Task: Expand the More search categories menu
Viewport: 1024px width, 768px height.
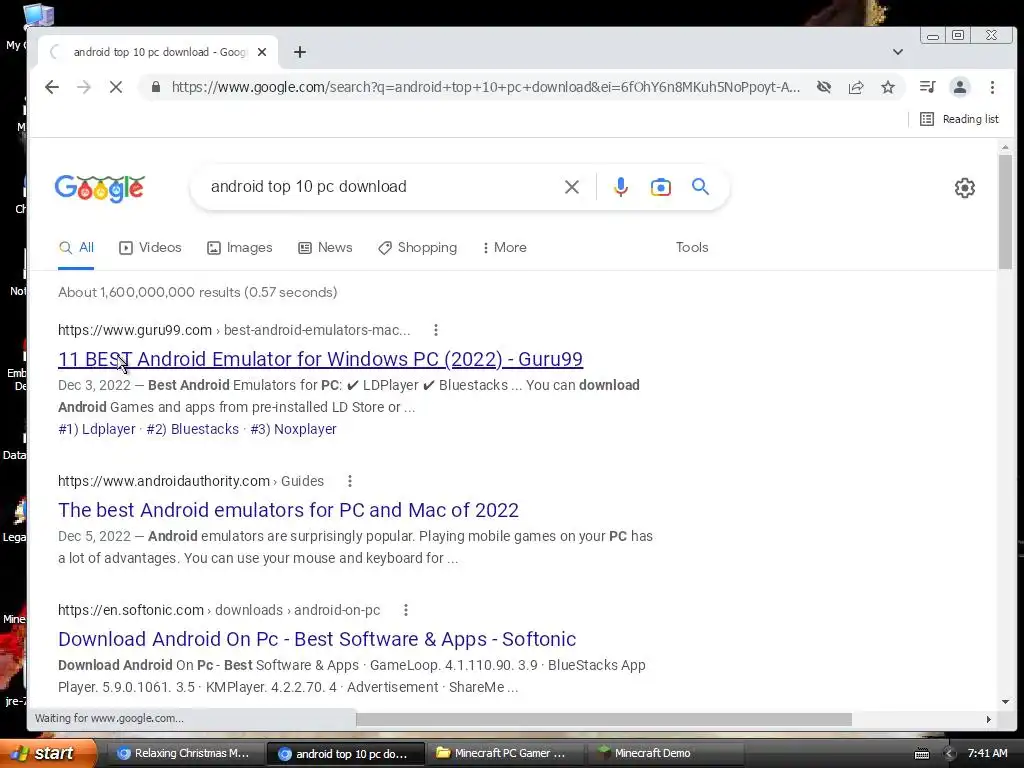Action: coord(504,248)
